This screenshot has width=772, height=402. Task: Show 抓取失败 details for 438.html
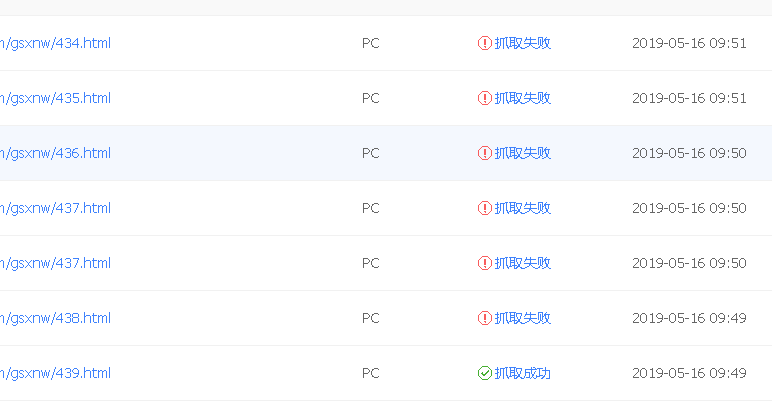click(x=522, y=318)
